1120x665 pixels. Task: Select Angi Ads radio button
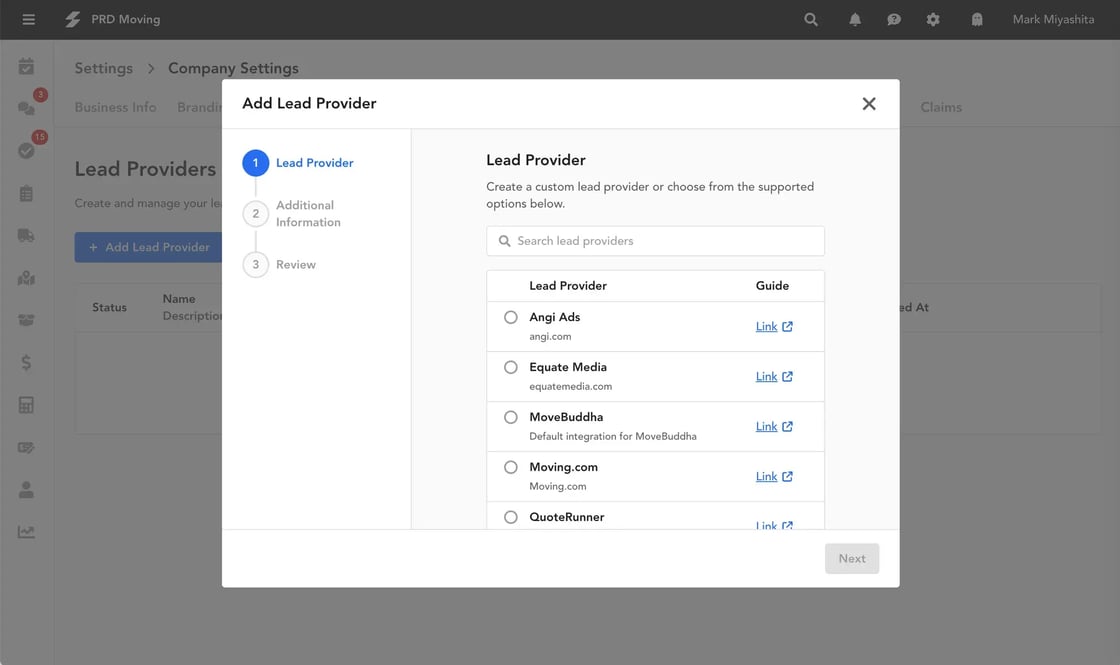click(x=511, y=317)
